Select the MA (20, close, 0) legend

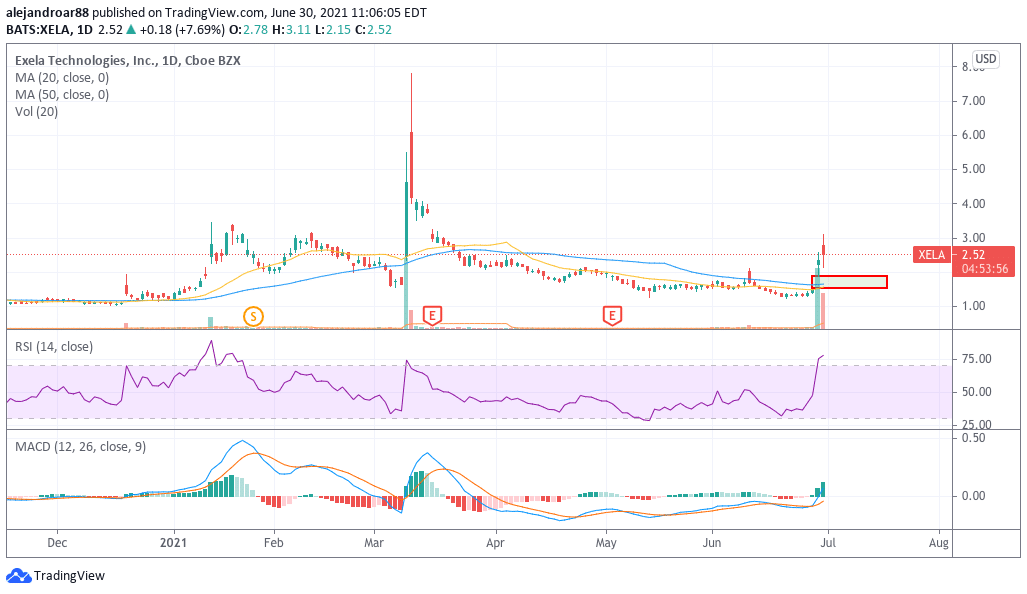[x=62, y=77]
